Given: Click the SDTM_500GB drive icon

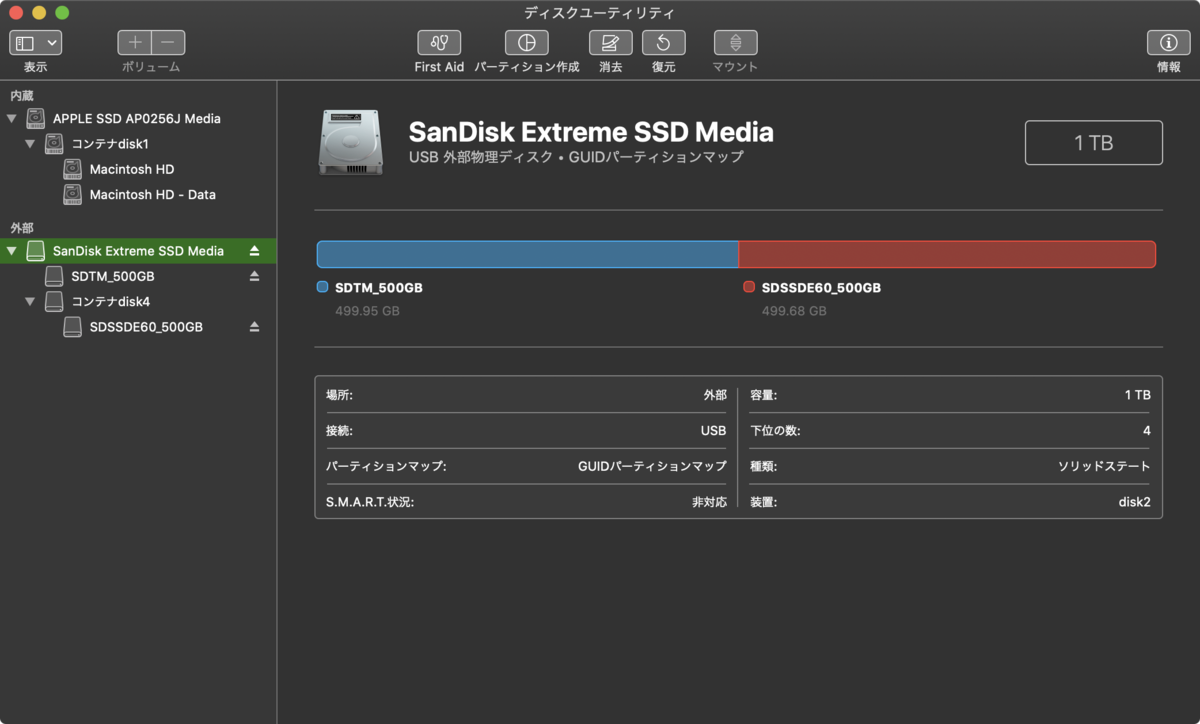Looking at the screenshot, I should tap(54, 276).
